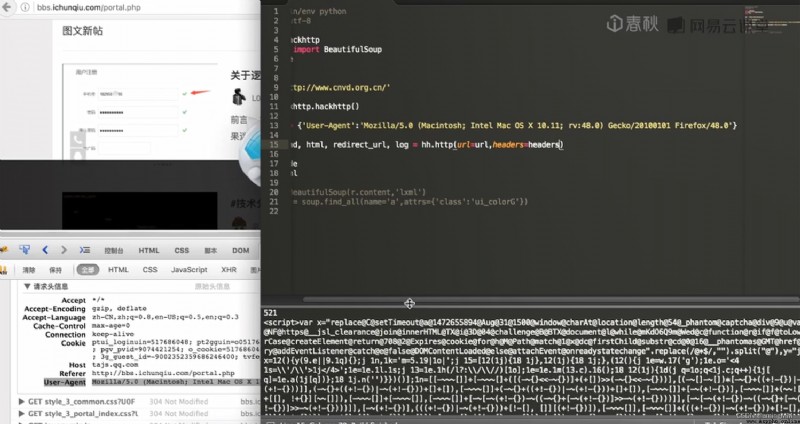Image resolution: width=800 pixels, height=424 pixels.
Task: Switch to the 控制台 panel tab
Action: [114, 251]
